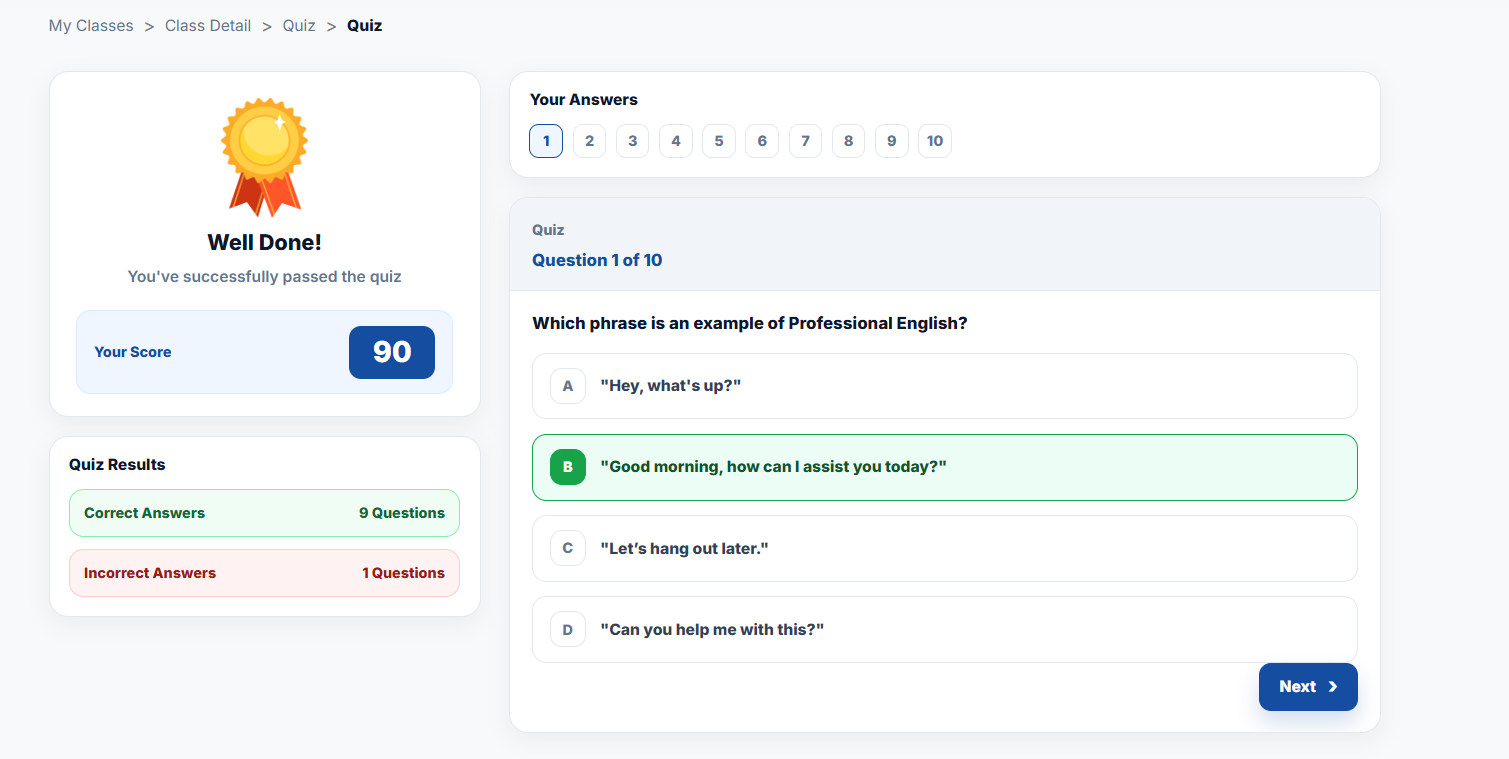The height and width of the screenshot is (759, 1509).
Task: Open Class Detail in the breadcrumb
Action: click(x=208, y=26)
